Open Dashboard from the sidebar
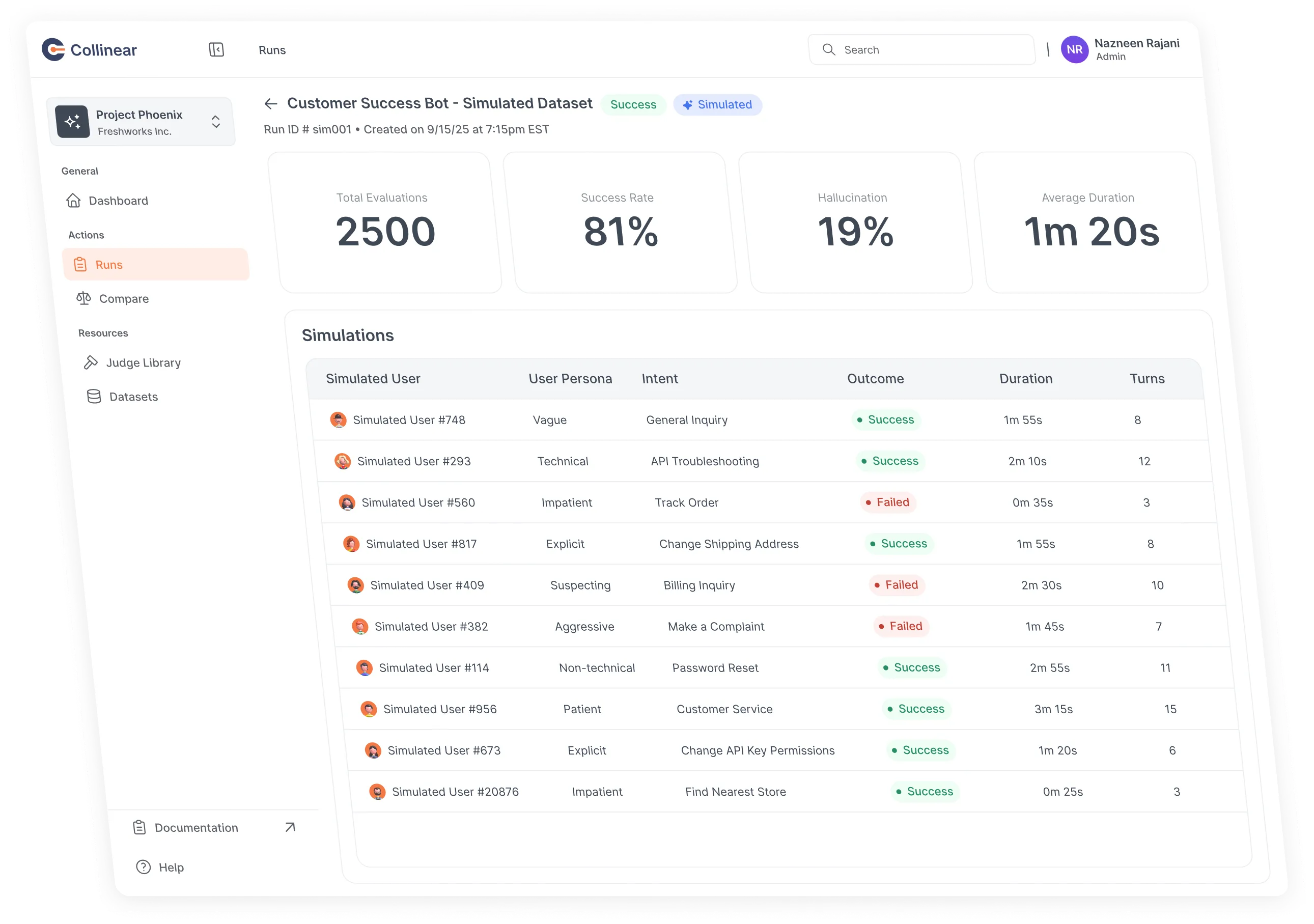This screenshot has height=924, width=1314. click(118, 201)
